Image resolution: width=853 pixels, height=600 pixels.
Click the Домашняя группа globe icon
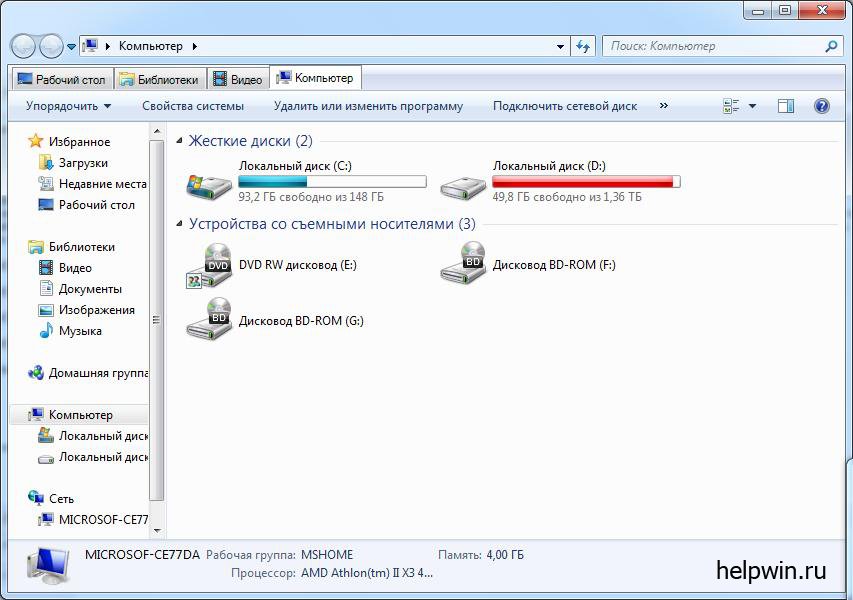36,373
